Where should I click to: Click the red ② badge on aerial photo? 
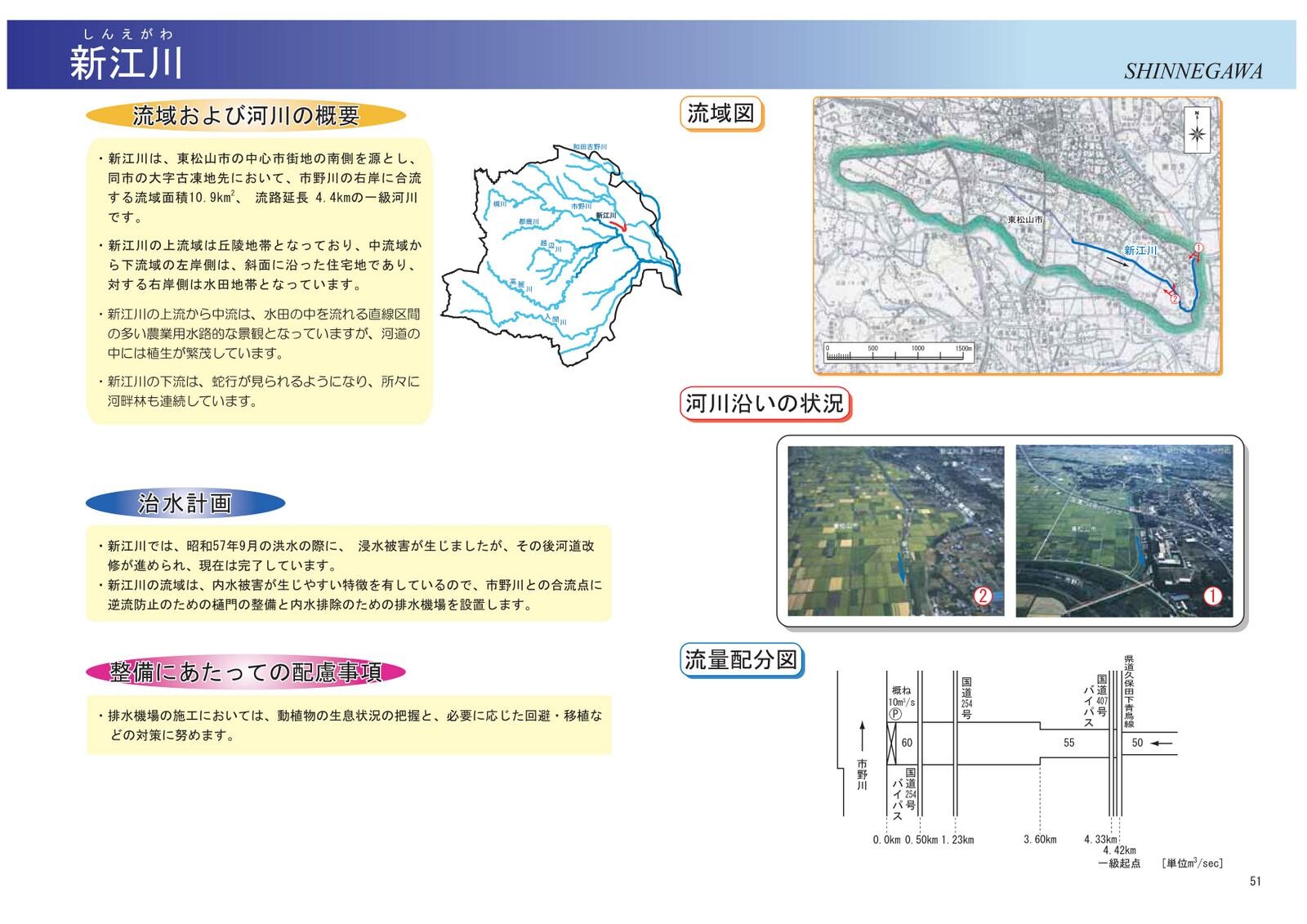tap(983, 596)
